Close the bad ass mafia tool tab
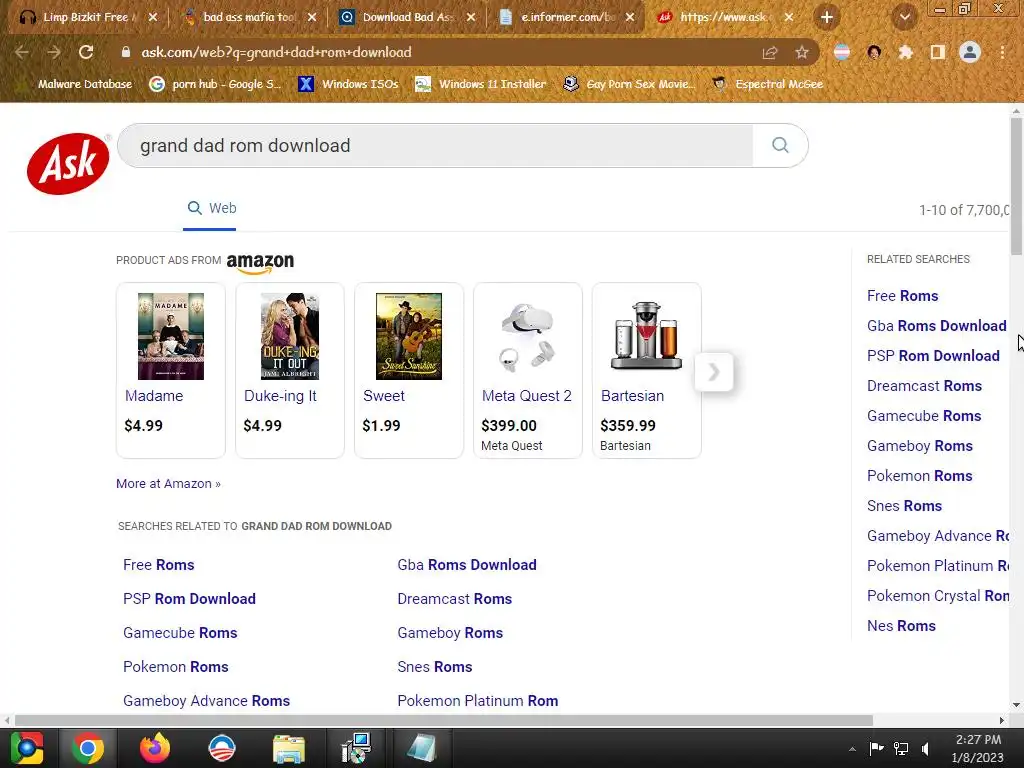1024x768 pixels. pyautogui.click(x=312, y=18)
